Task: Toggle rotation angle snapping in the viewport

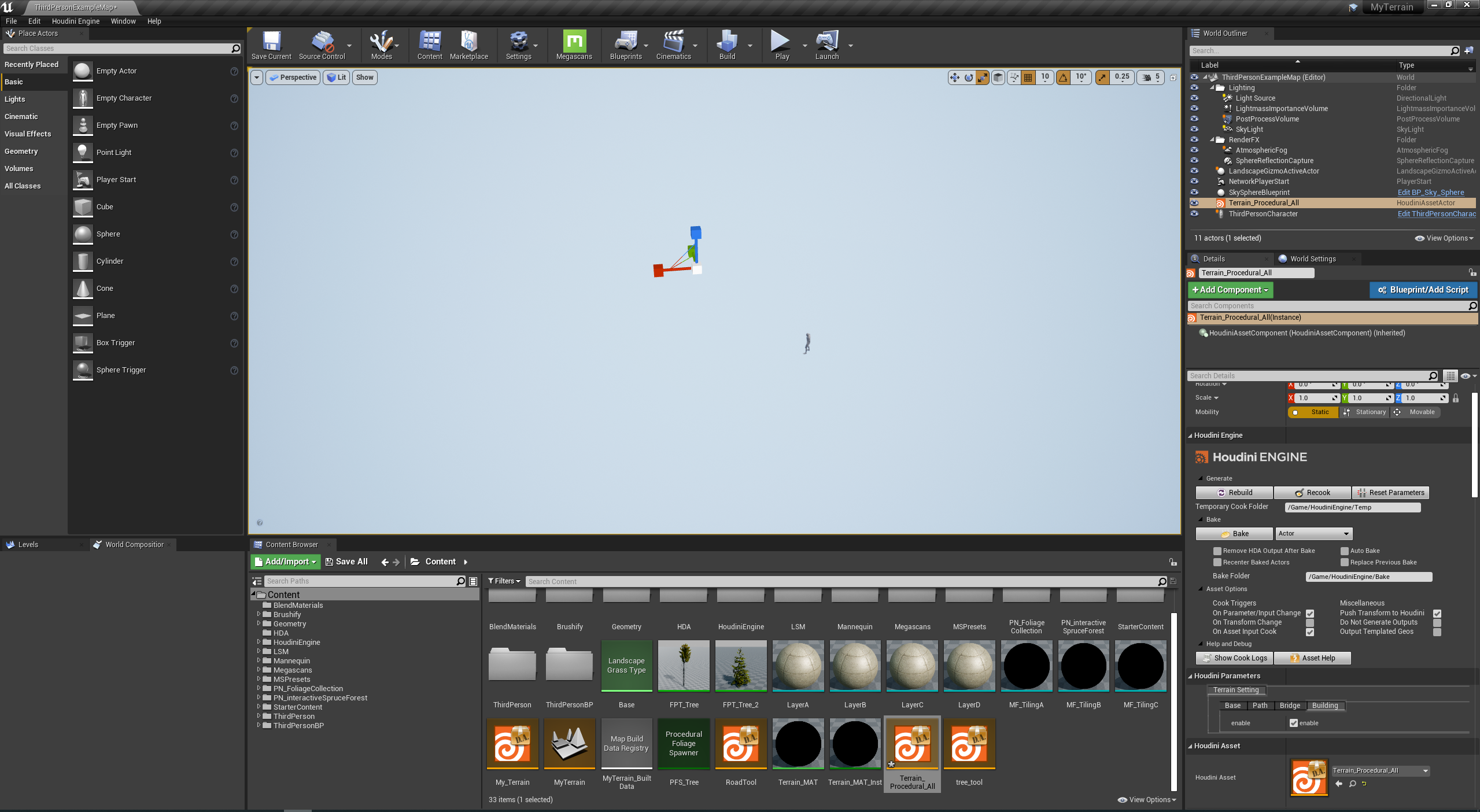Action: 1063,77
